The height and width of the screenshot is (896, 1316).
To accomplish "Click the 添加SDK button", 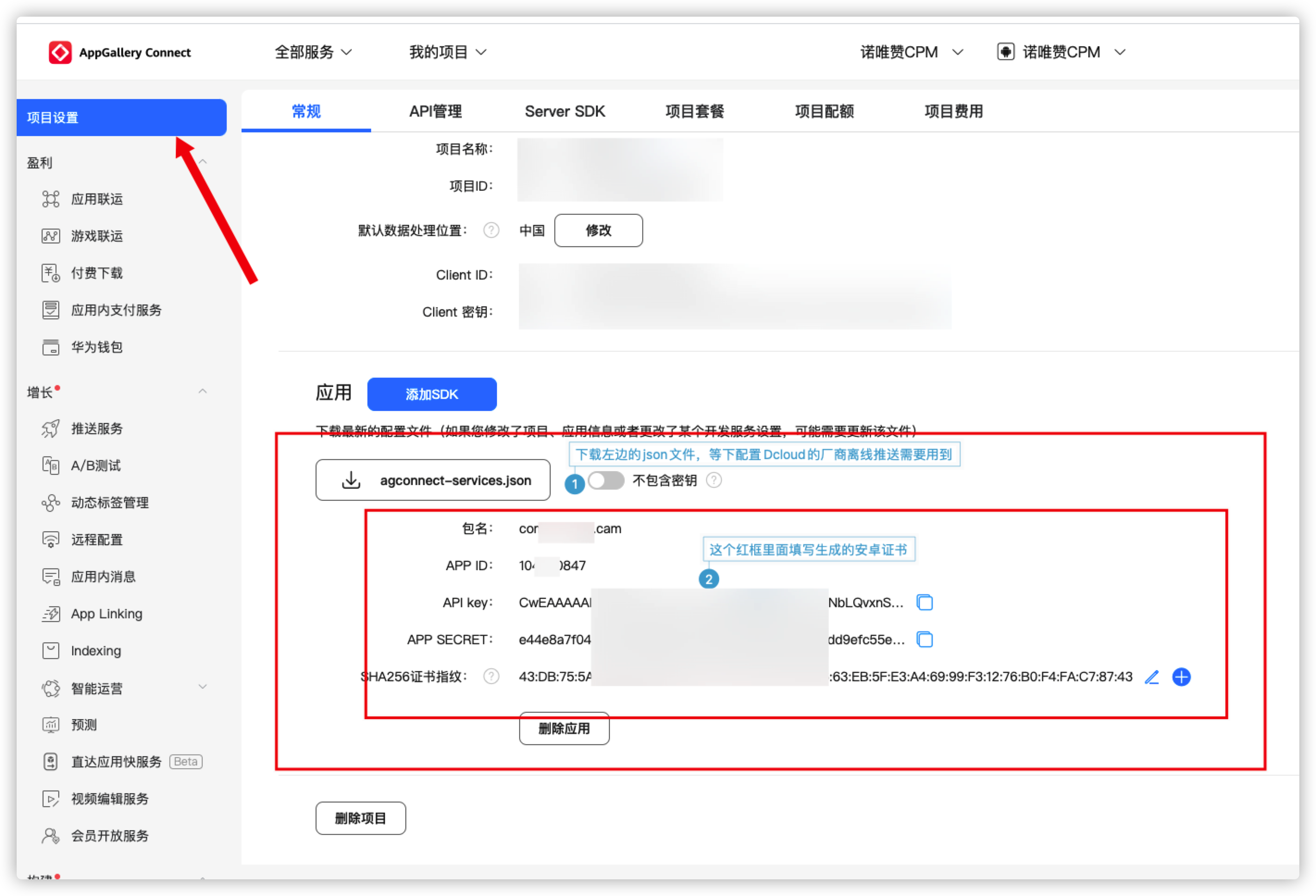I will coord(431,394).
